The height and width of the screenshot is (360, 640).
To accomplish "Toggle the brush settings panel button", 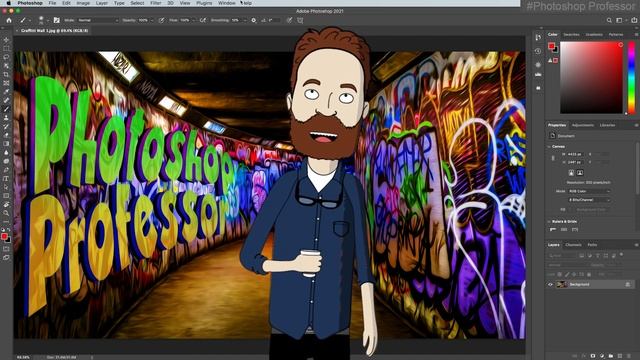I will click(x=56, y=20).
